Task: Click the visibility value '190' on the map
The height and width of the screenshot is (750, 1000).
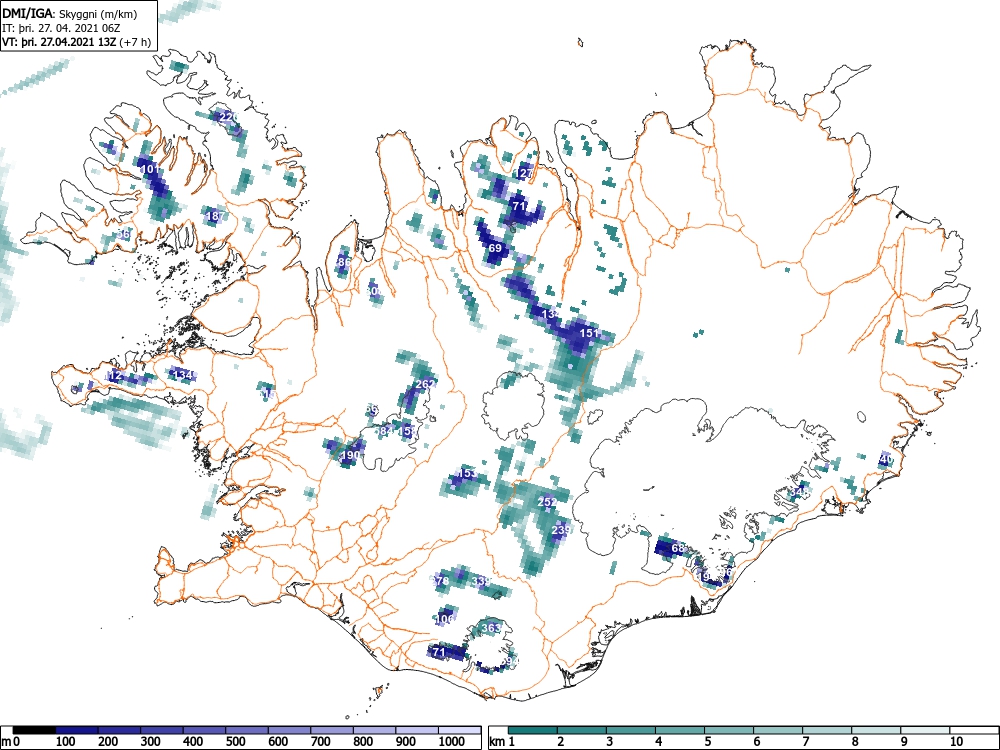Action: tap(351, 455)
